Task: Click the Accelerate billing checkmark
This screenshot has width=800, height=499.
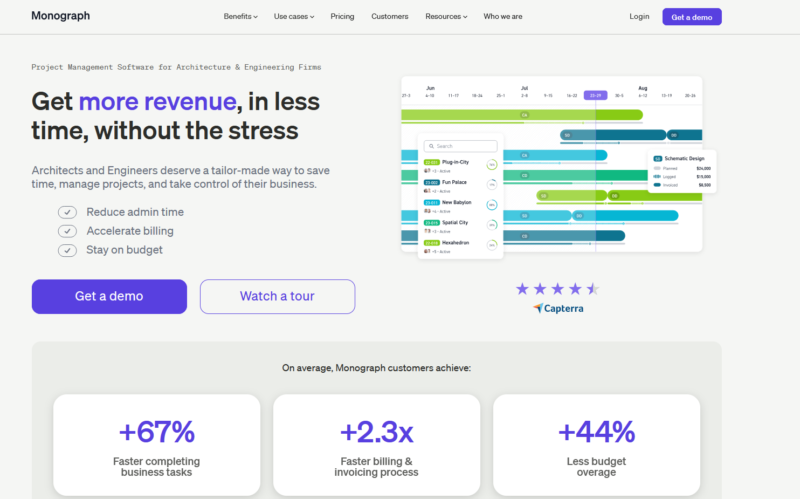Action: pos(67,231)
